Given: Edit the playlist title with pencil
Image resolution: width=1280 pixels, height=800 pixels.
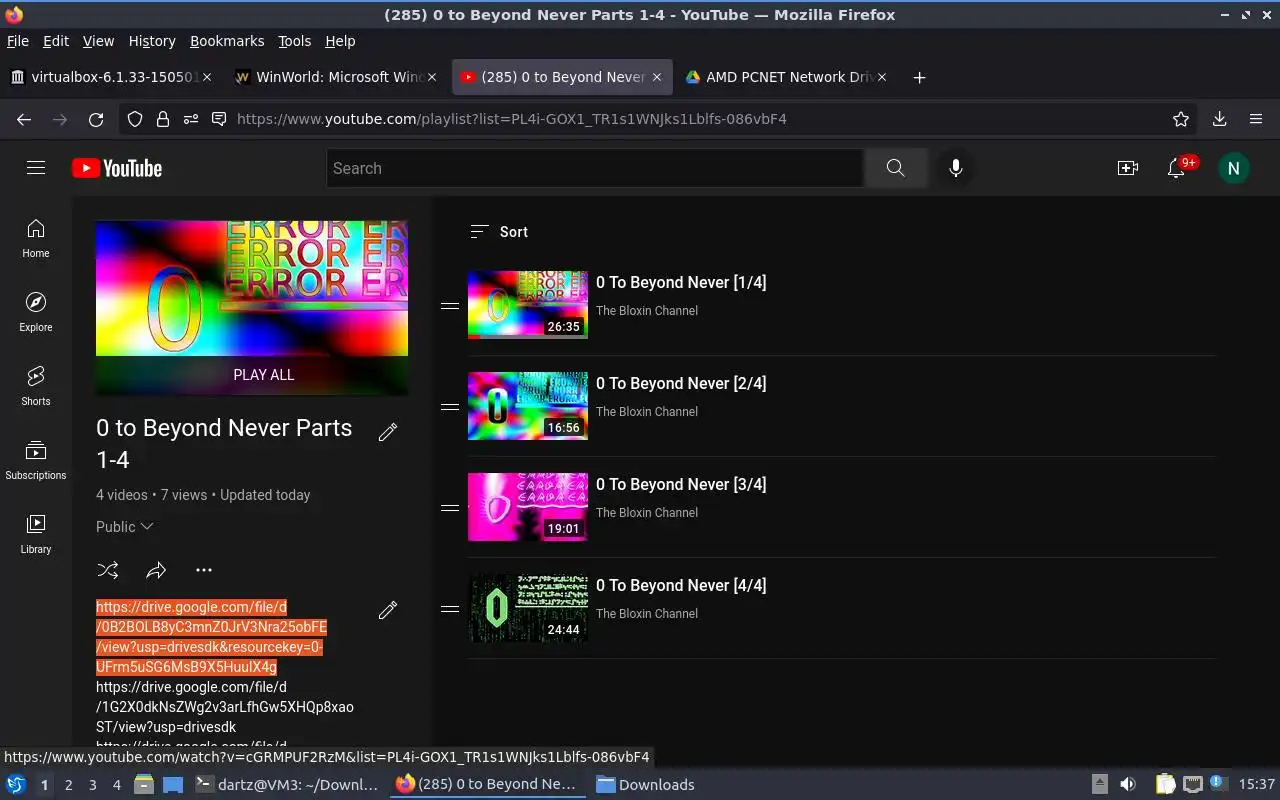Looking at the screenshot, I should 388,432.
